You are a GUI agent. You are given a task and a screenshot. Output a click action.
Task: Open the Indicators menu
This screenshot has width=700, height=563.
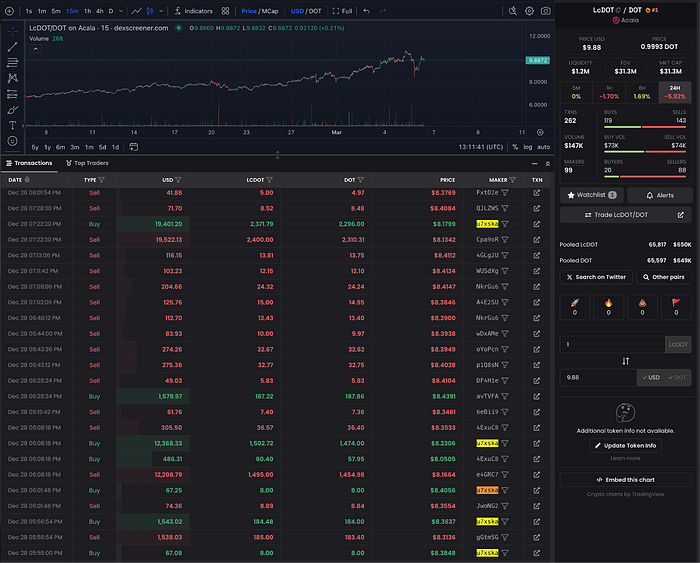click(x=194, y=11)
